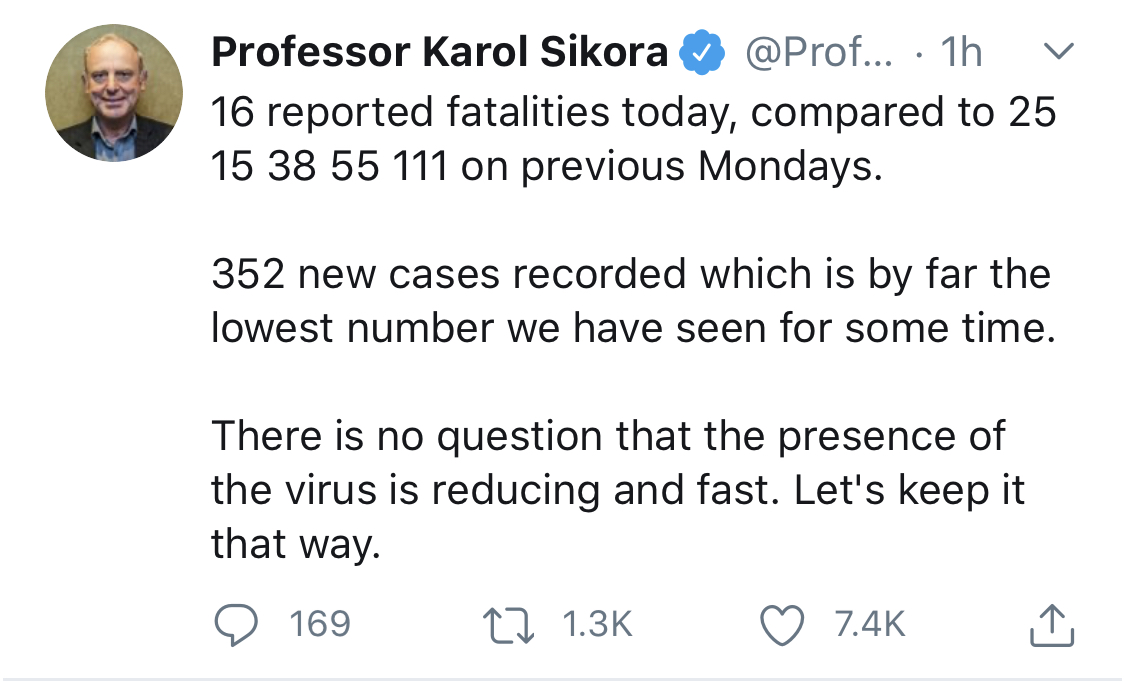
Task: Click the 7.4K likes count
Action: tap(869, 625)
